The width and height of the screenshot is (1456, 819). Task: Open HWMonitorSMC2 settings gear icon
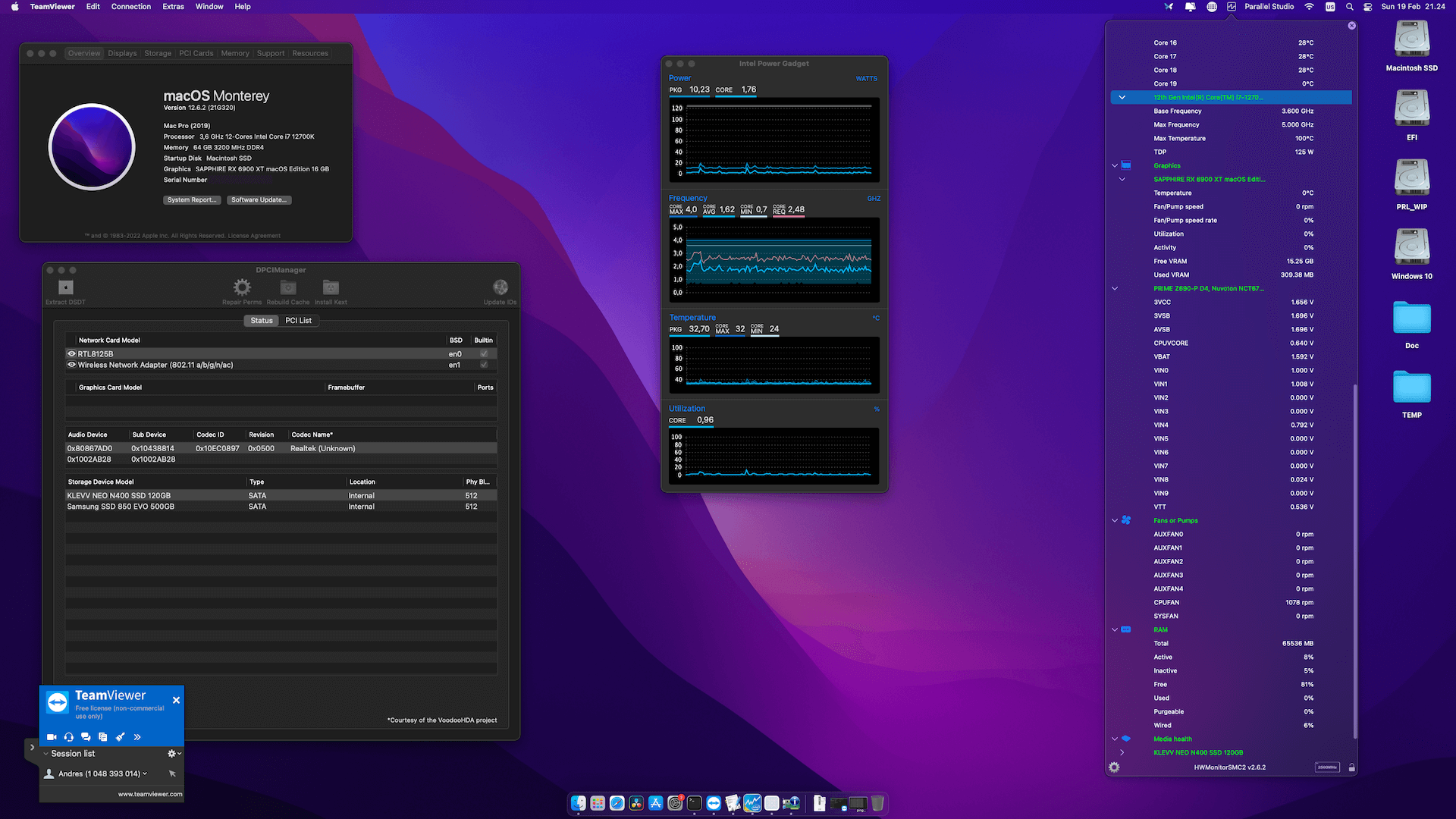(x=1114, y=767)
